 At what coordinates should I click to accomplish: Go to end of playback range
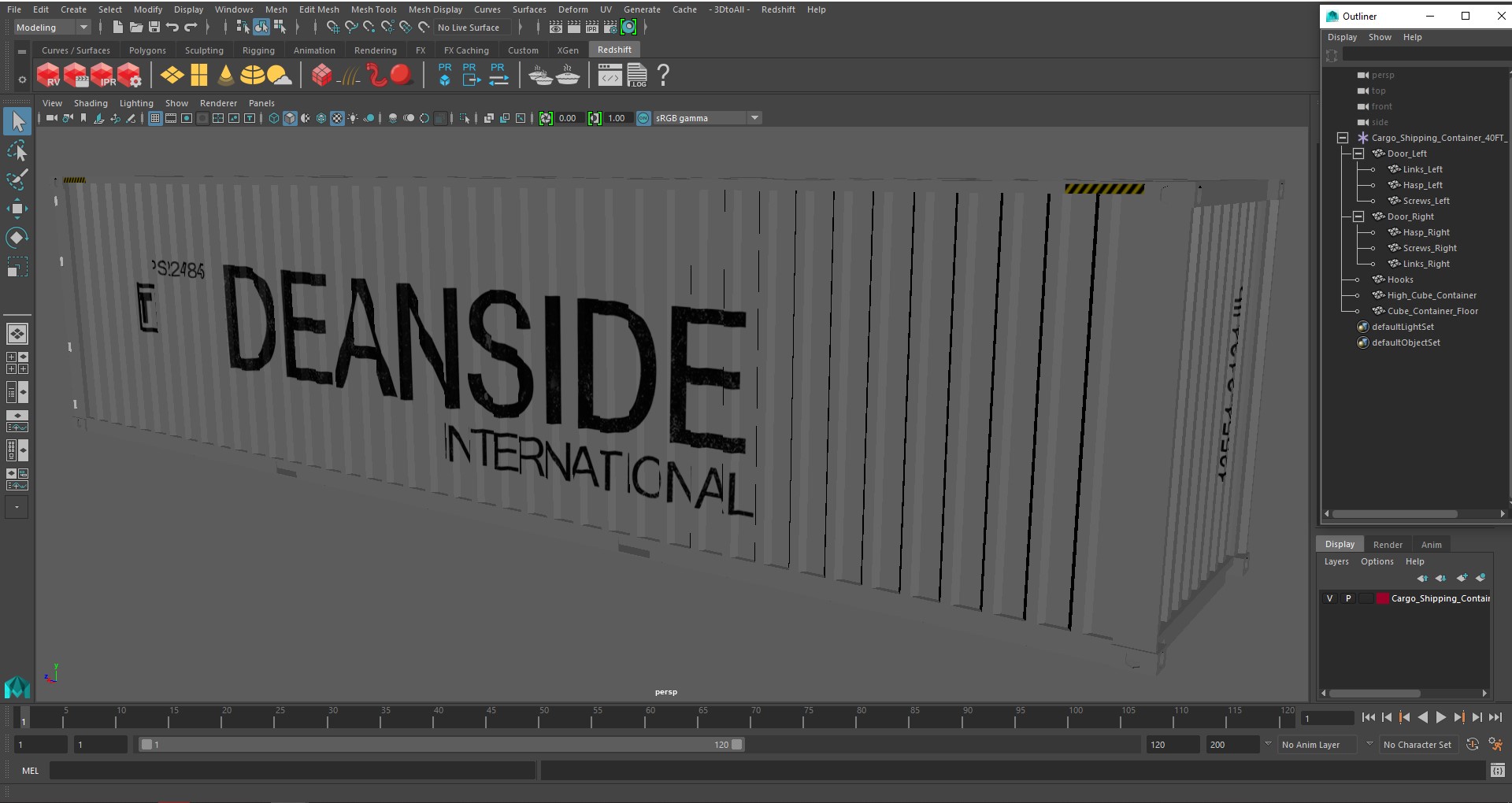1495,717
